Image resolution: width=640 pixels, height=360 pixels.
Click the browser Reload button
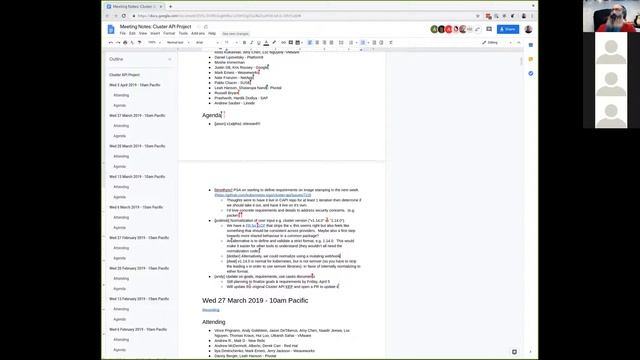124,16
